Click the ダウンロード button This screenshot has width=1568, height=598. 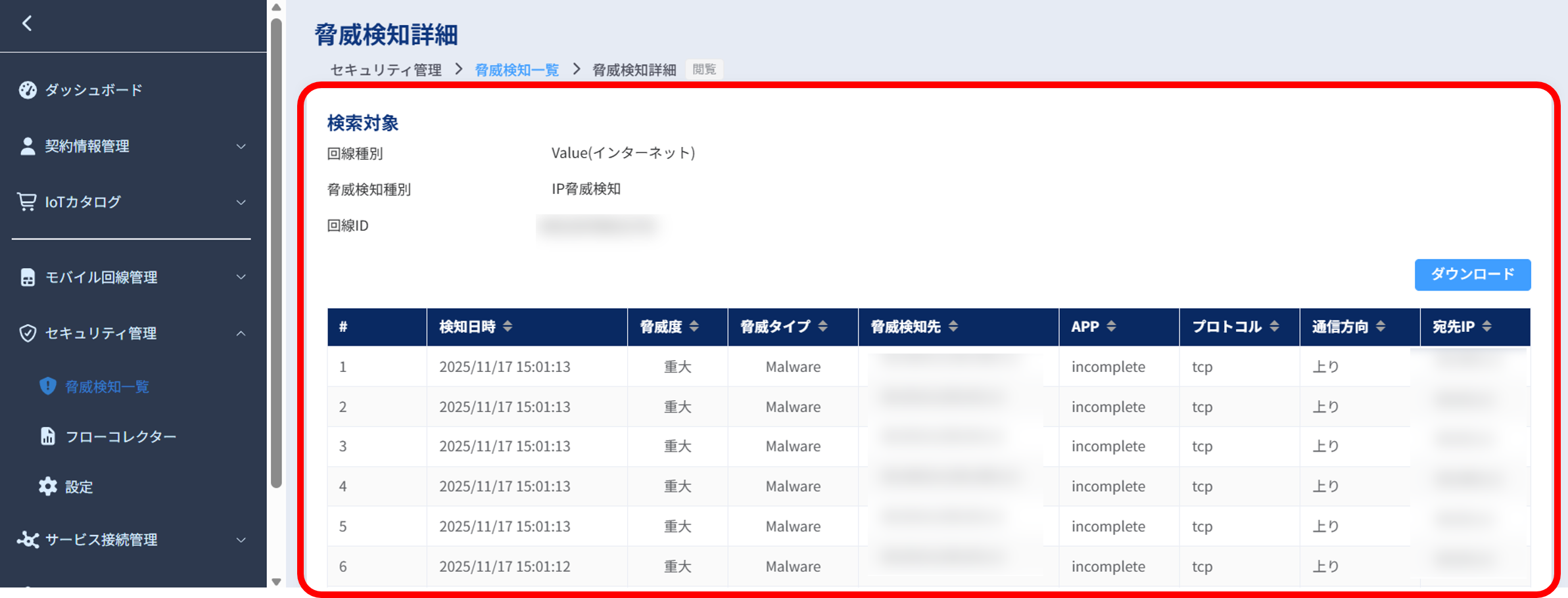coord(1472,275)
